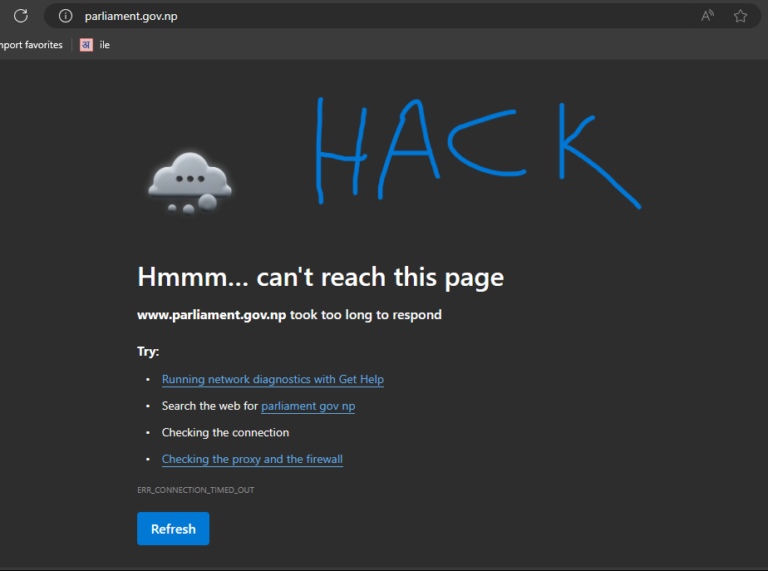This screenshot has height=571, width=768.
Task: Click the 'parliament gov np' search link
Action: point(308,407)
